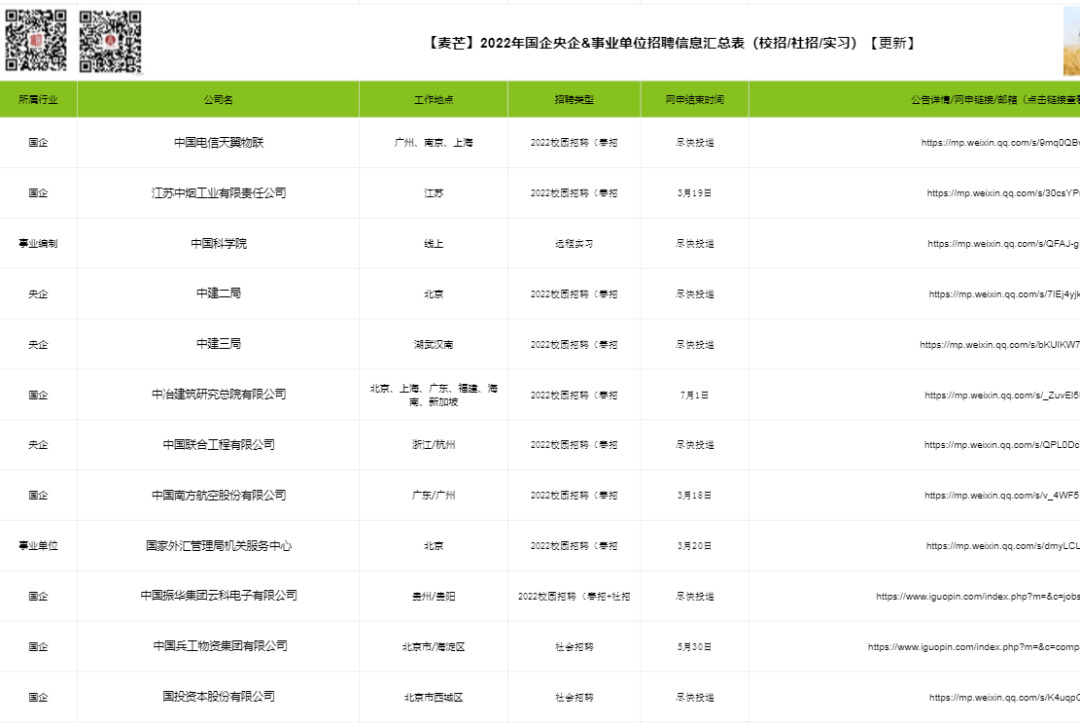
Task: Click the wheat photo thumbnail in the title bar
Action: click(x=1072, y=41)
